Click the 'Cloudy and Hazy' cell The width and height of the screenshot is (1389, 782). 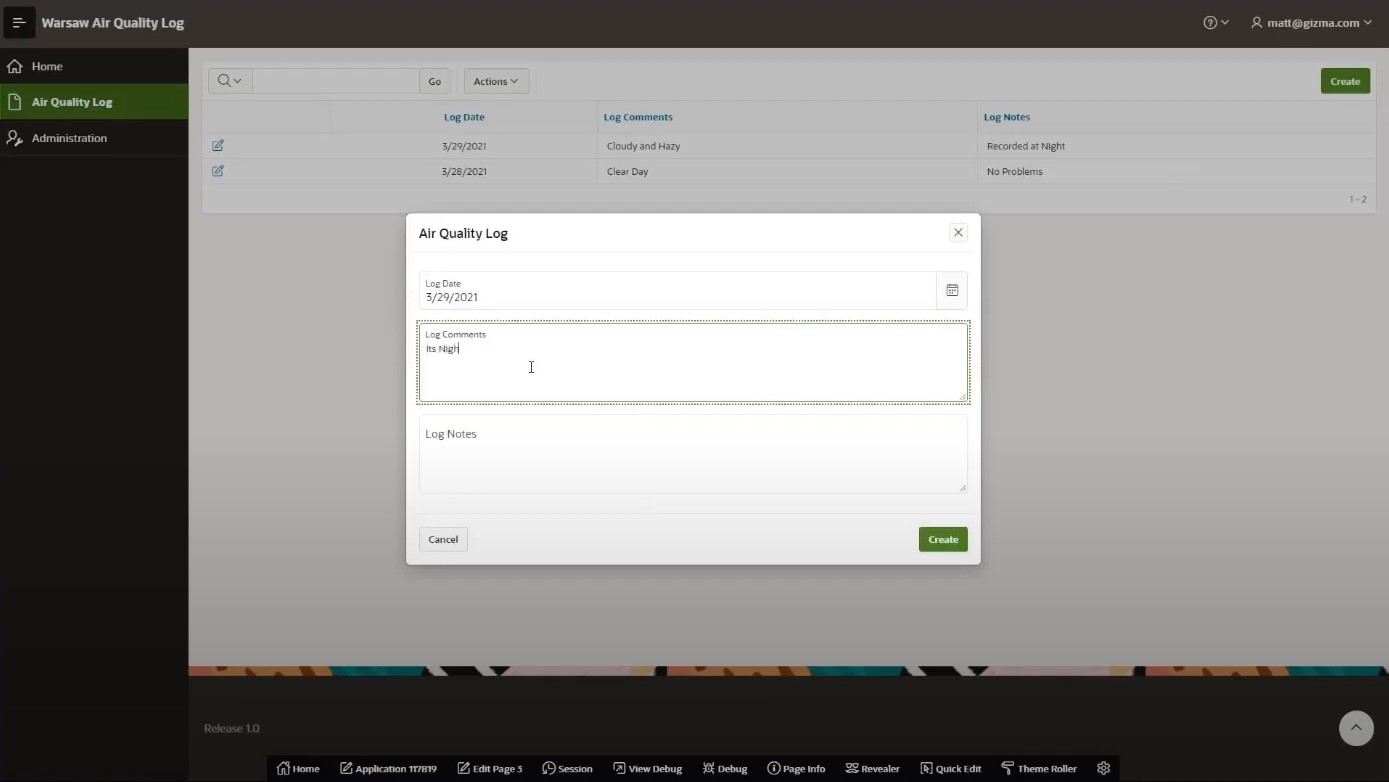pos(787,146)
